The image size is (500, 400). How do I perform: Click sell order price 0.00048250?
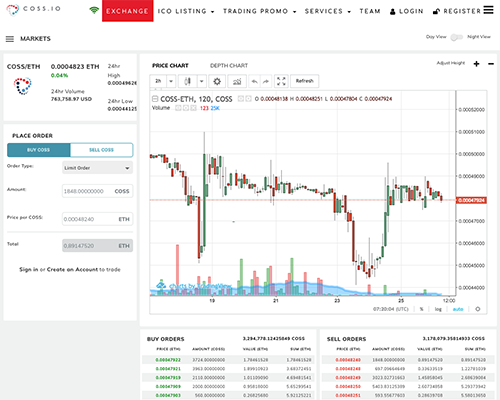(348, 386)
